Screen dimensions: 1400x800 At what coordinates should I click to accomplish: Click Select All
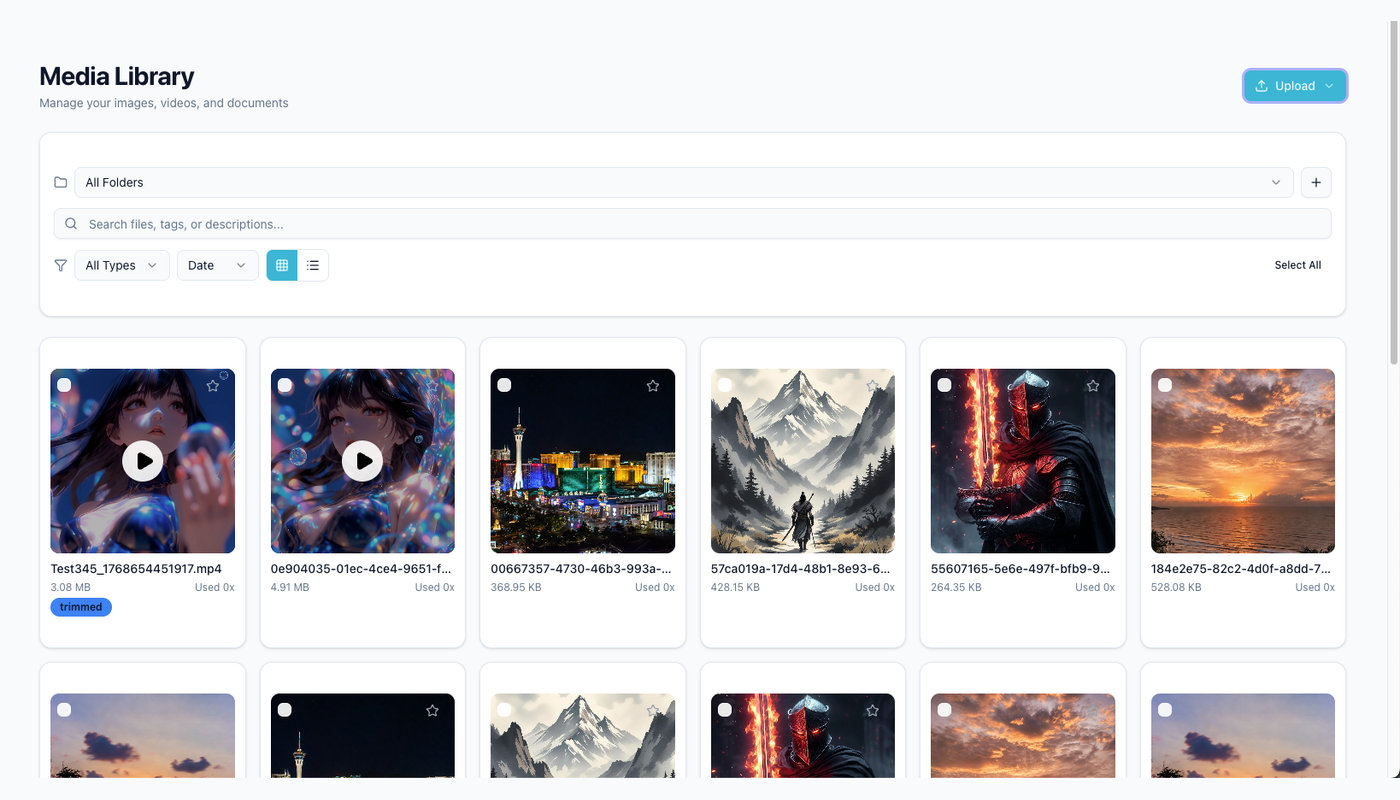1297,265
